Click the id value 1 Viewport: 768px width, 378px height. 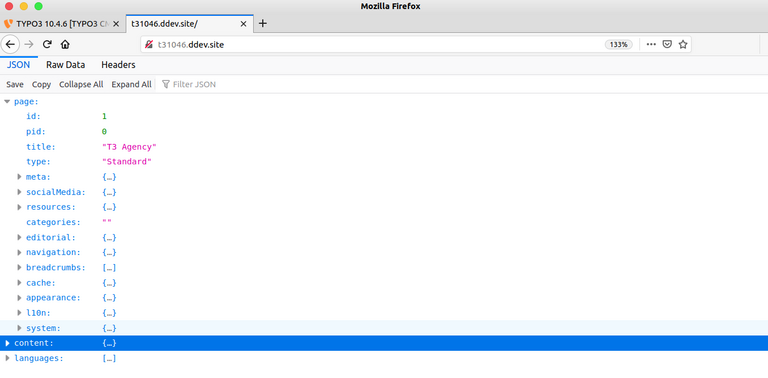pos(104,117)
